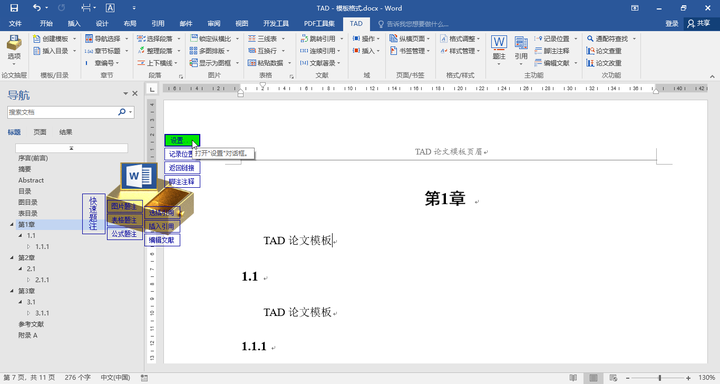Open the 样式管理 dropdown
This screenshot has height=384, width=720.
click(478, 51)
